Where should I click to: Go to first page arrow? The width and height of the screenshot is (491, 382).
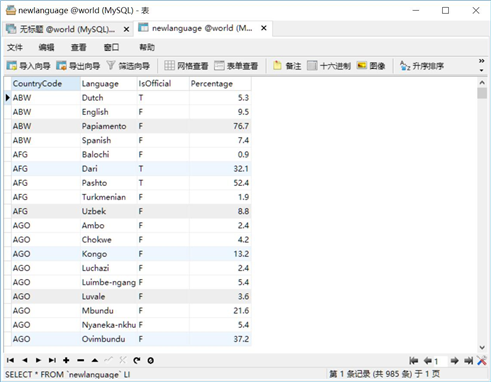pos(413,360)
